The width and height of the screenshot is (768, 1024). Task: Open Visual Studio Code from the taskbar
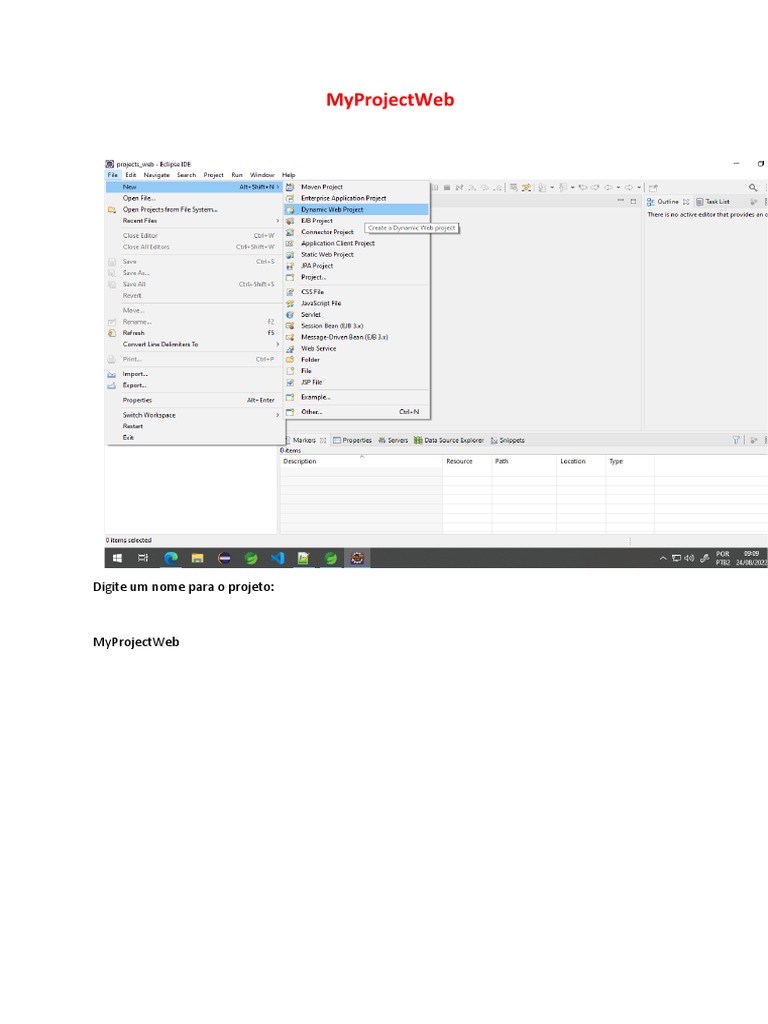[278, 558]
